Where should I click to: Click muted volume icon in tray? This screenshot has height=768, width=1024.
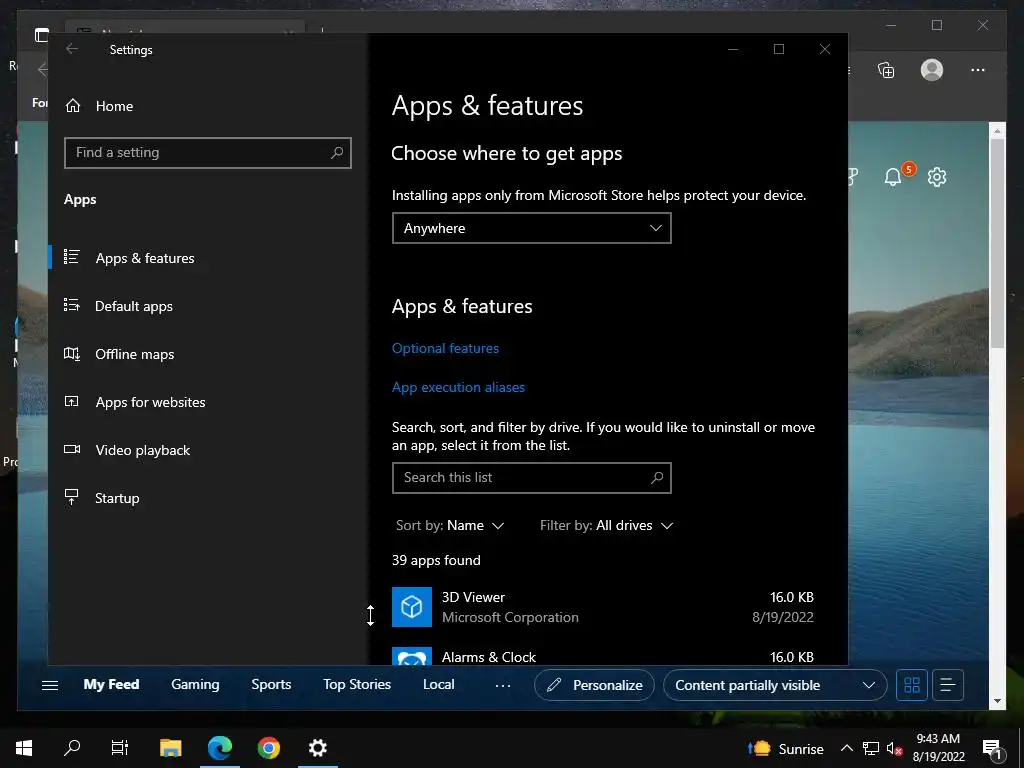click(895, 748)
